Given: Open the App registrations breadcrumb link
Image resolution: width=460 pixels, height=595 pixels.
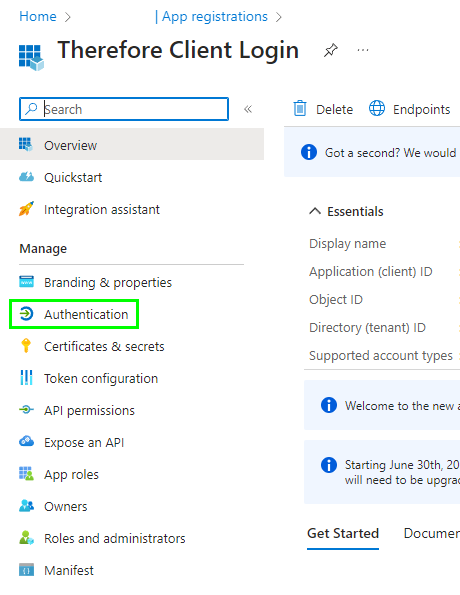Looking at the screenshot, I should click(x=215, y=16).
